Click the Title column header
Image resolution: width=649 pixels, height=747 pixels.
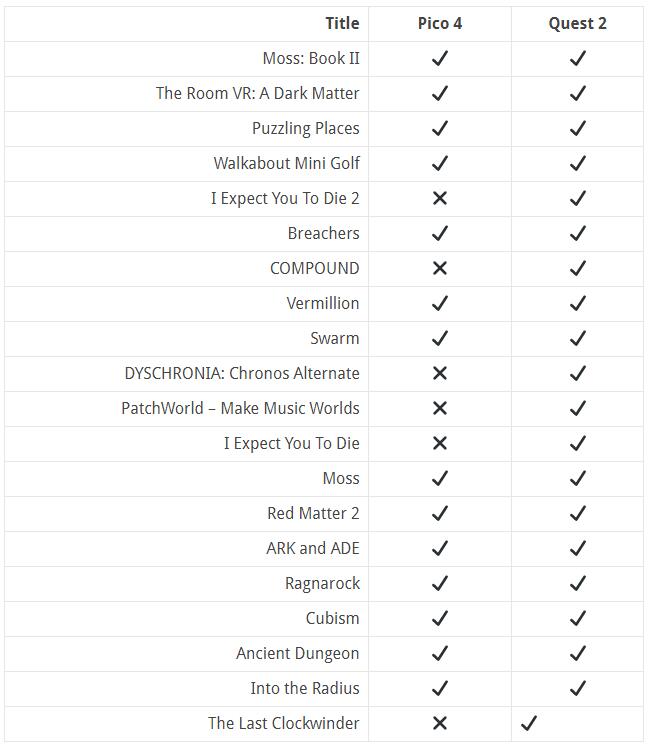pyautogui.click(x=342, y=23)
